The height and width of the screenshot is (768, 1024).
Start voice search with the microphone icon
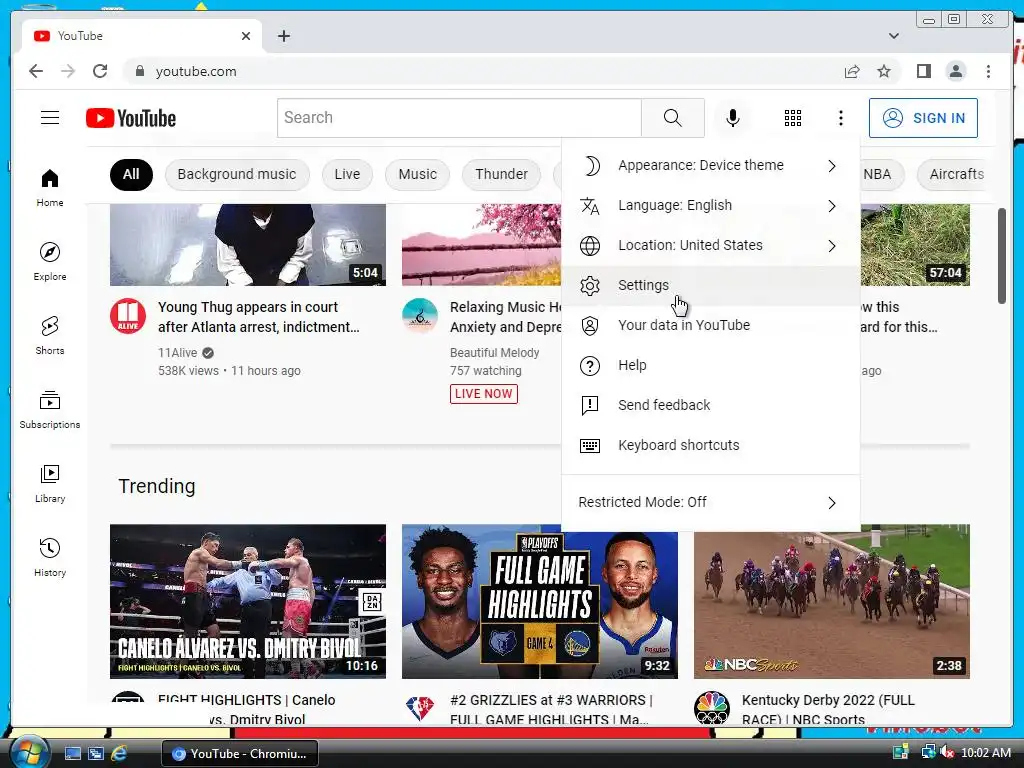click(733, 118)
